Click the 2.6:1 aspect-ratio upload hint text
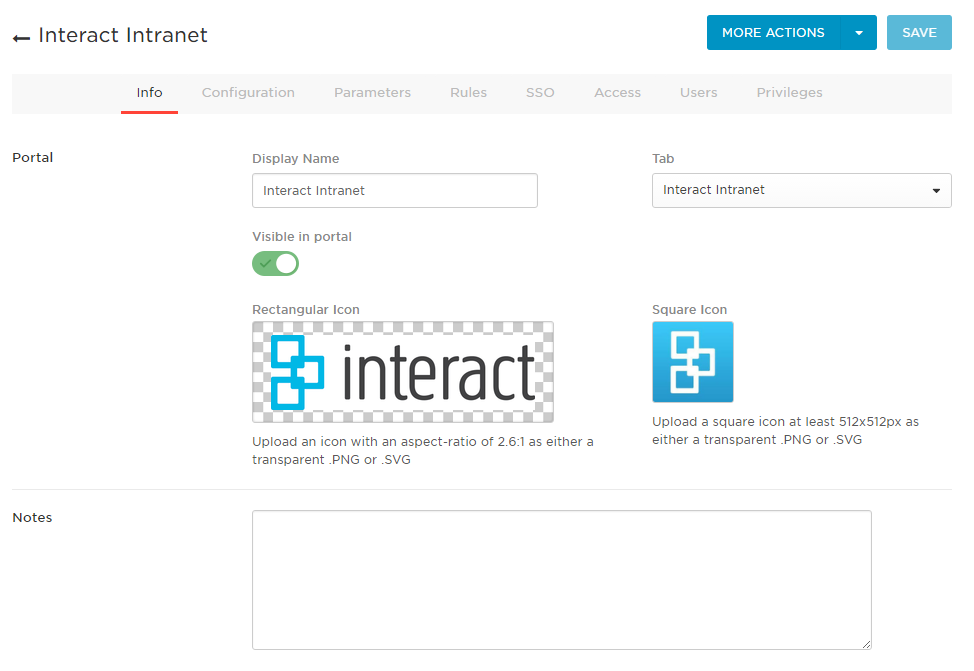This screenshot has height=671, width=974. pos(423,450)
